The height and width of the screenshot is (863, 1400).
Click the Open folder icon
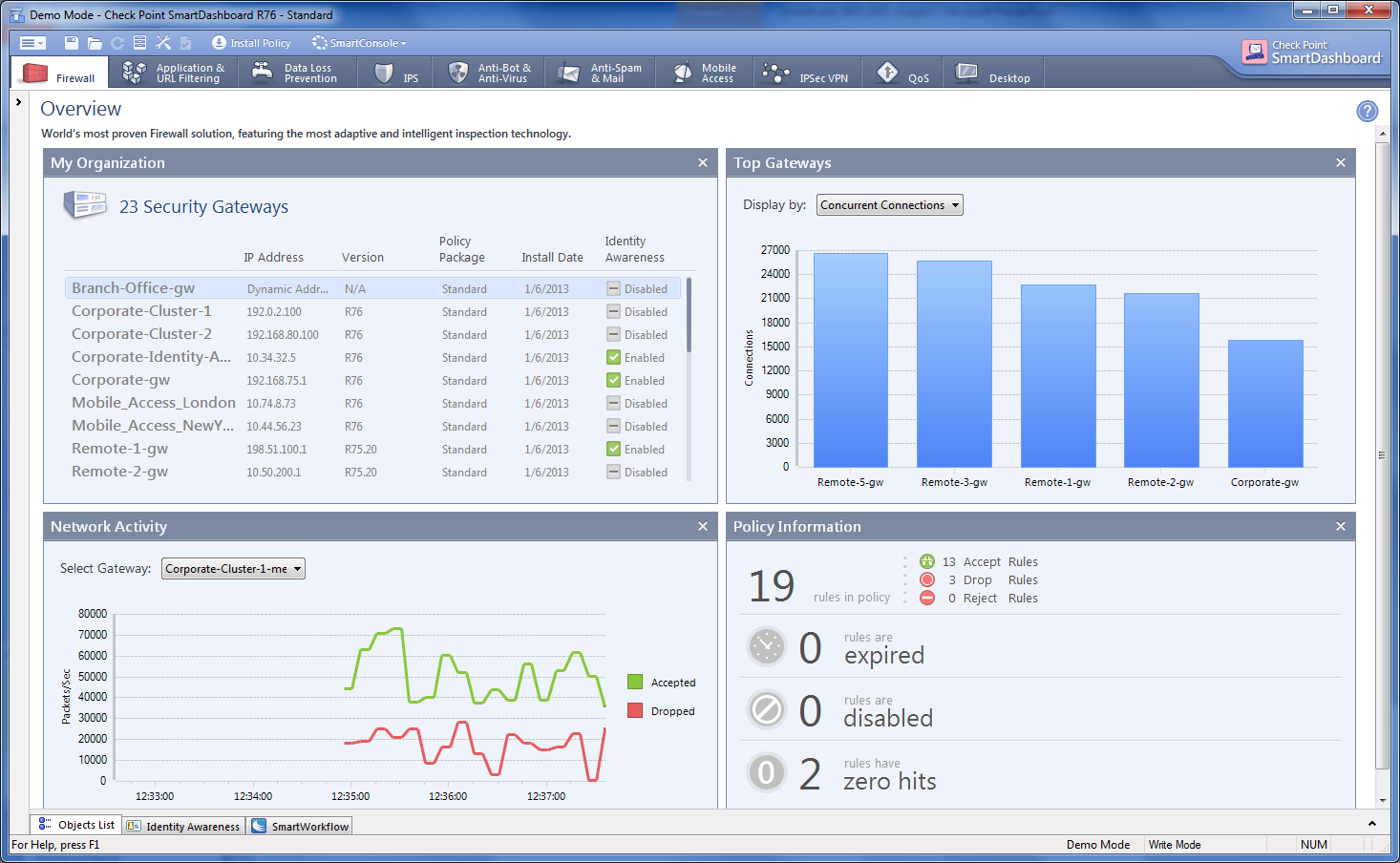coord(95,43)
